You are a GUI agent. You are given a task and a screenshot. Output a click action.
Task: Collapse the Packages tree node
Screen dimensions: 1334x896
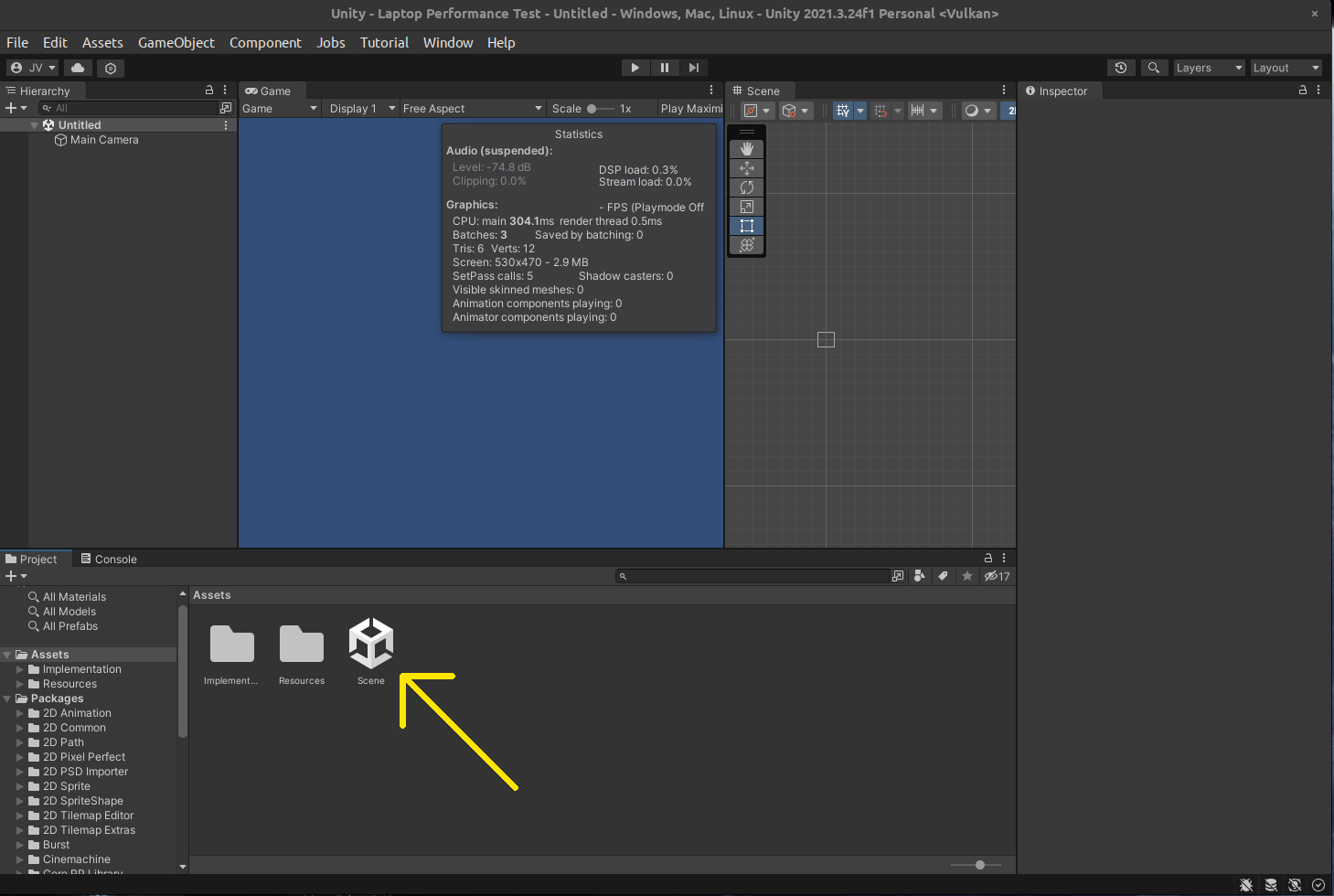7,699
